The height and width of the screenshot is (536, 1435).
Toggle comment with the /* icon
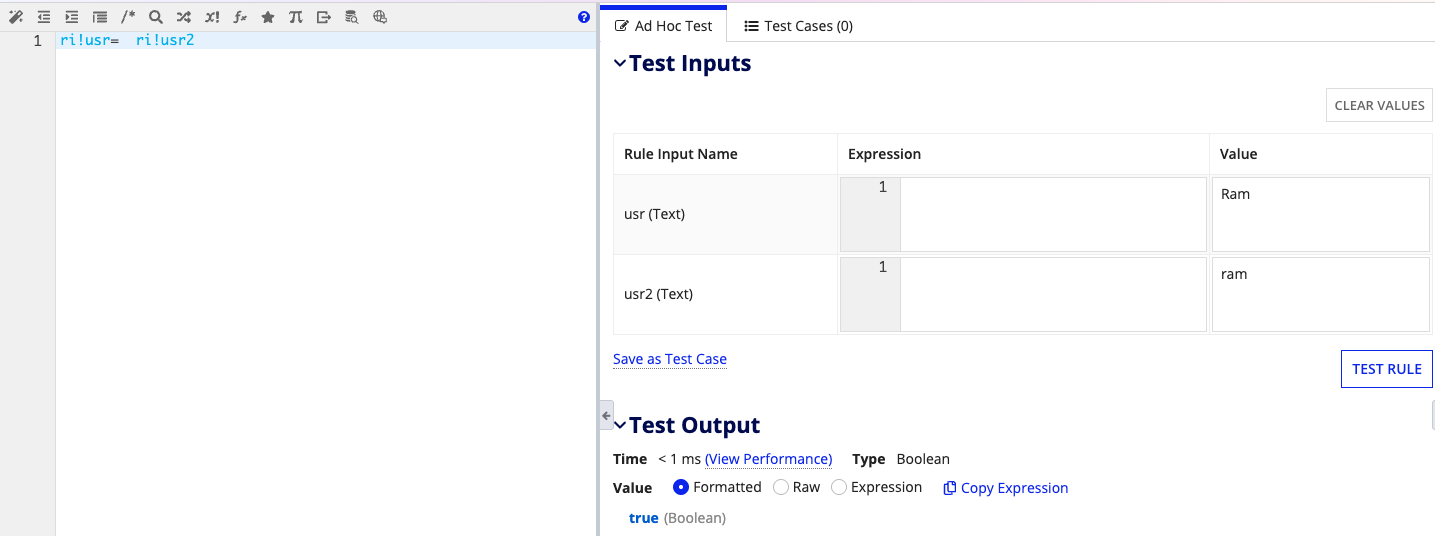click(128, 17)
